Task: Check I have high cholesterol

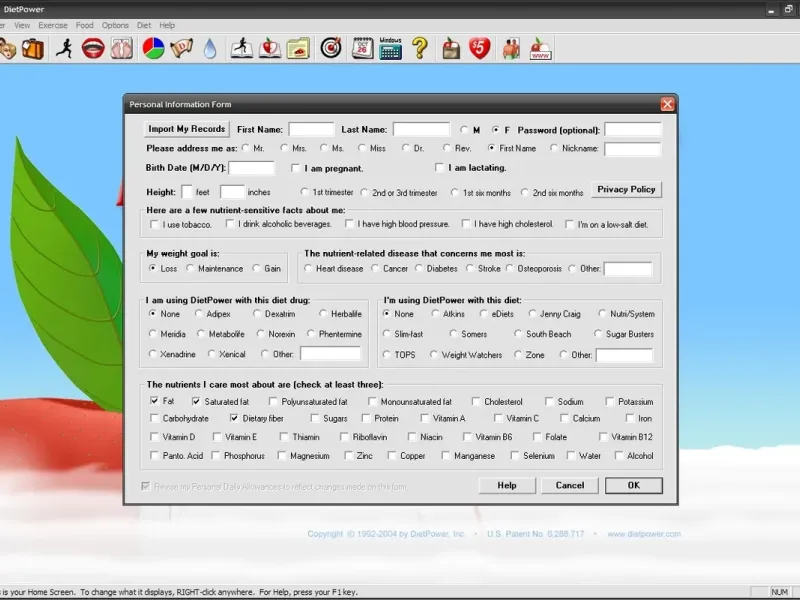Action: point(466,223)
